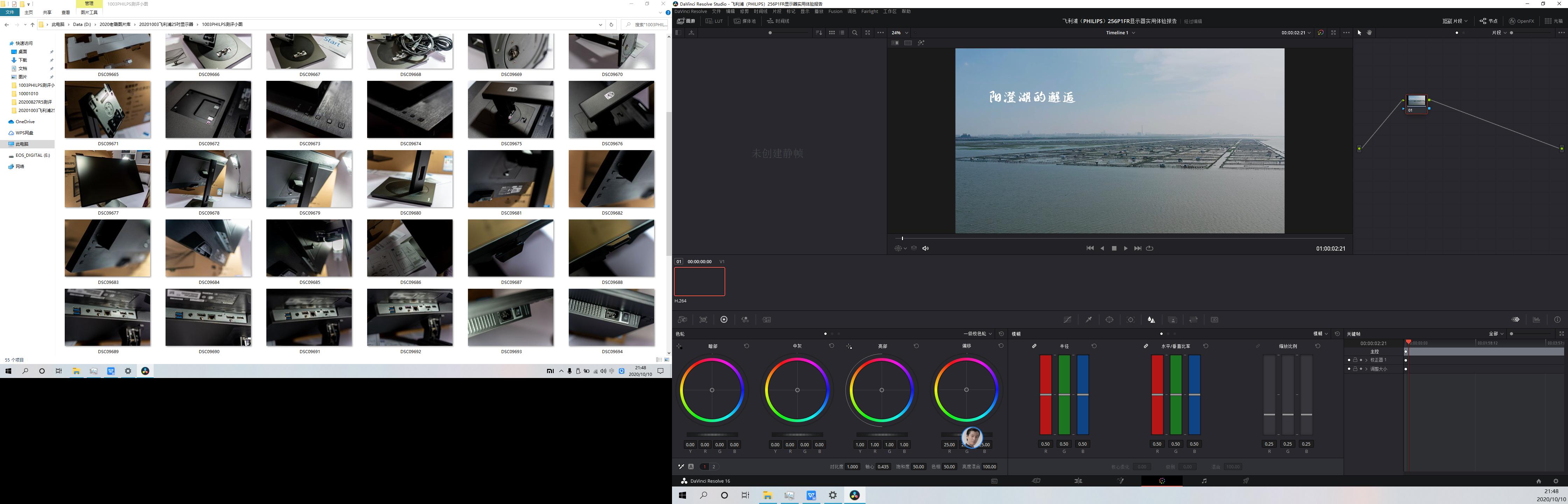This screenshot has width=1568, height=504.
Task: Toggle the 半径 channel link icon
Action: tap(1034, 346)
